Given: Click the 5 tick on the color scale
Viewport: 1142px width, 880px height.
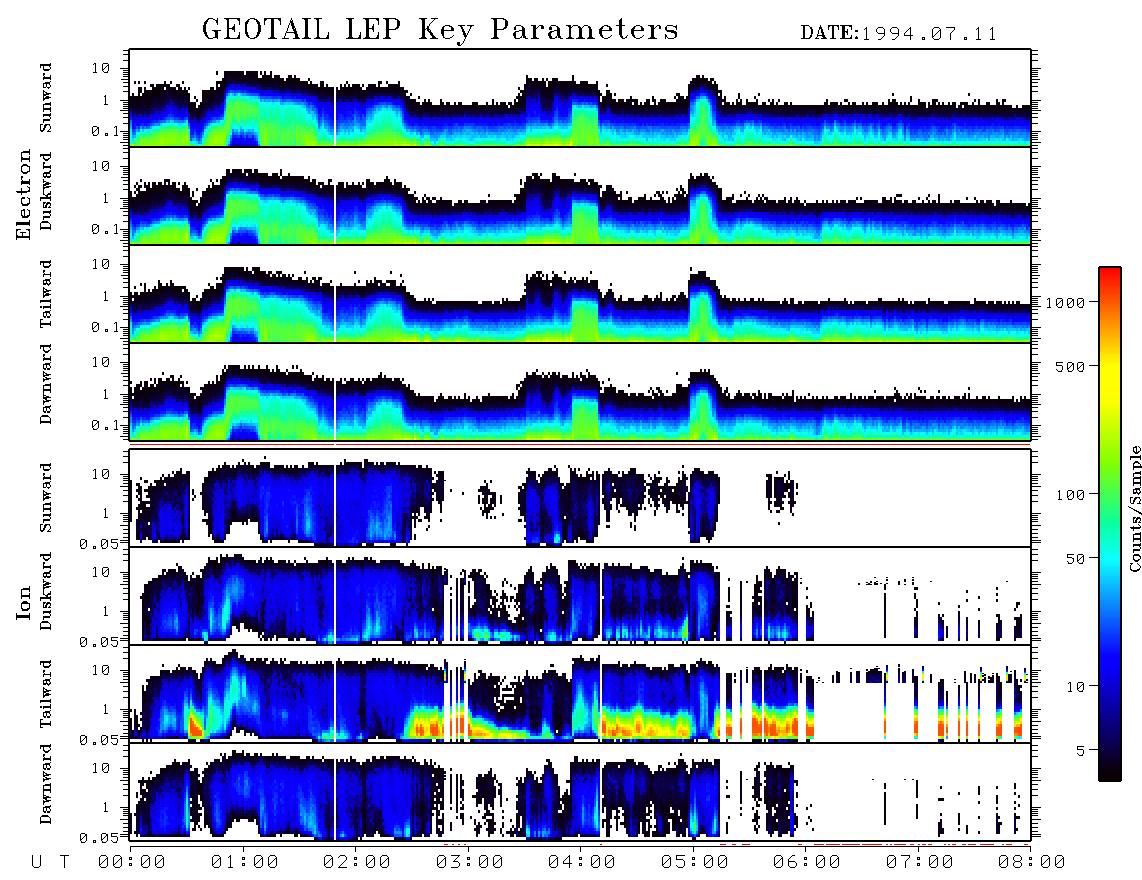Looking at the screenshot, I should tap(1081, 750).
